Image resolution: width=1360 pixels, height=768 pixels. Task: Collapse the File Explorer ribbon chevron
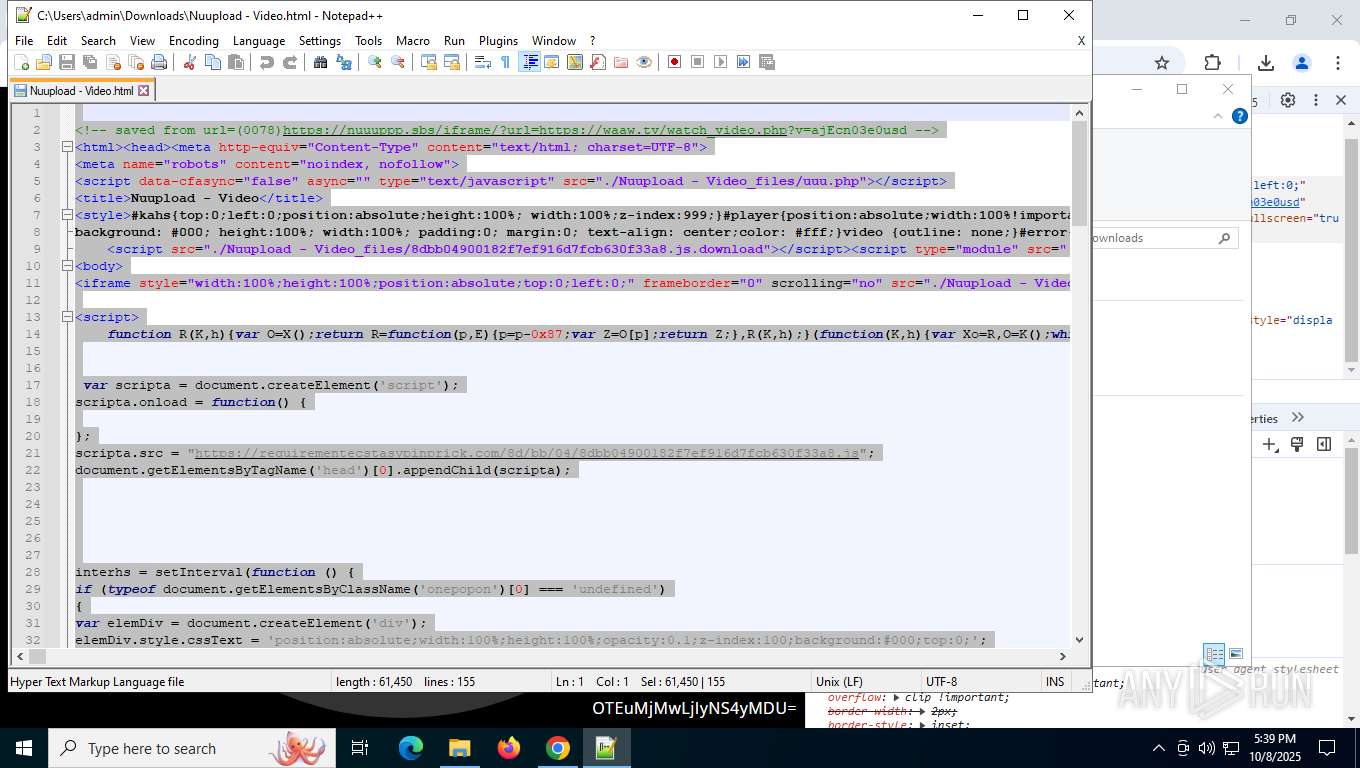1218,116
